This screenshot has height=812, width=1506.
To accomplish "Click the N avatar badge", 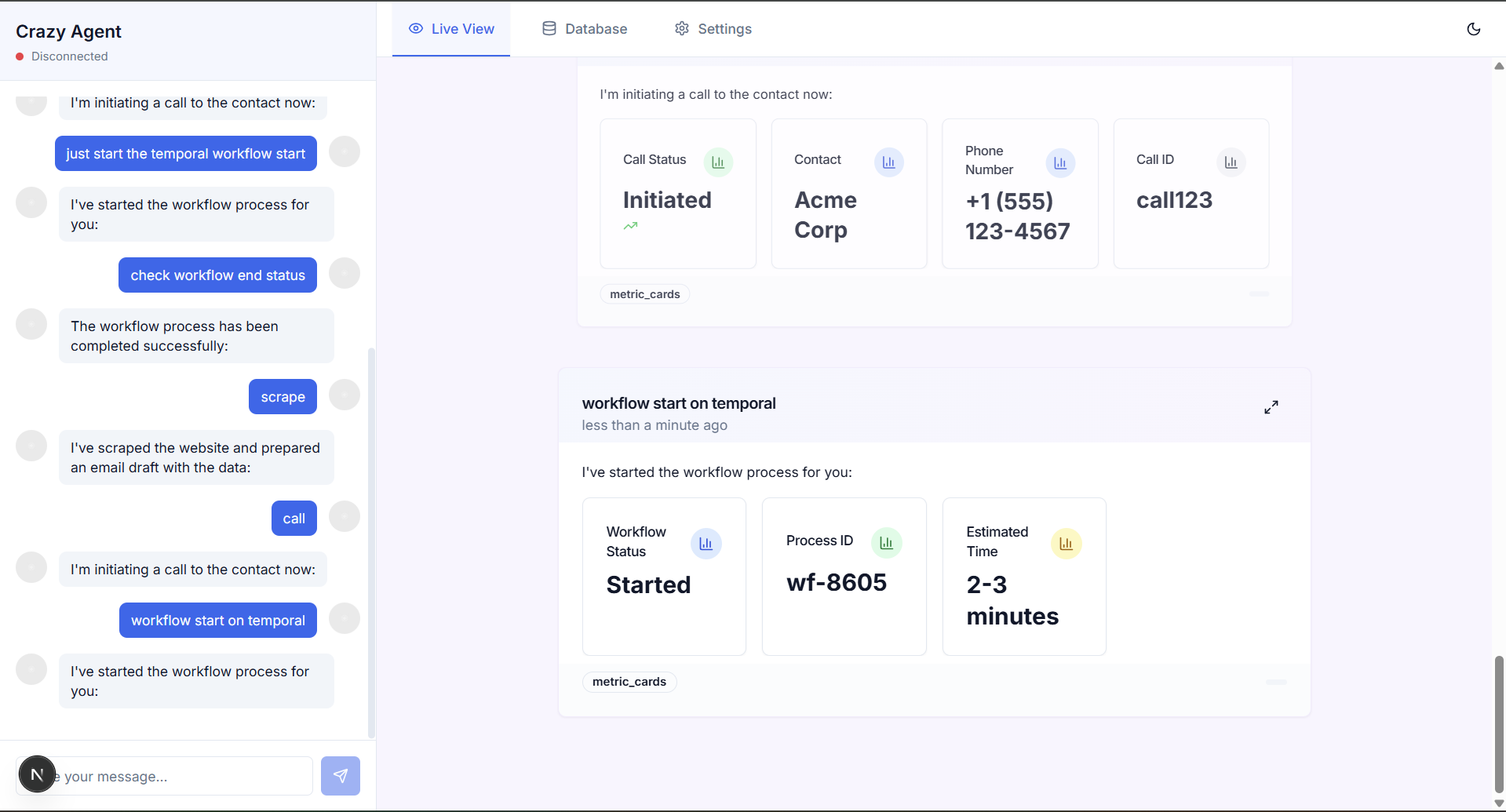I will click(37, 775).
